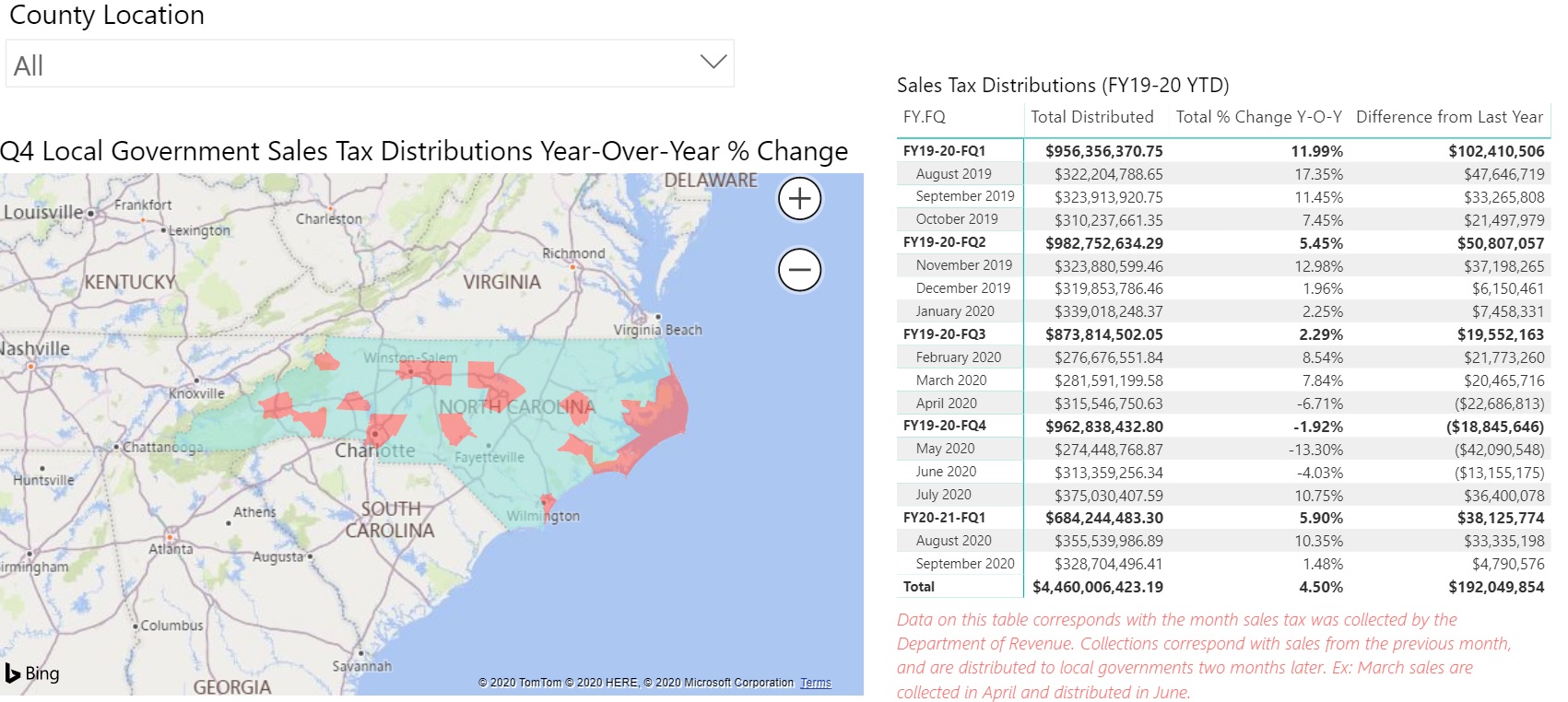The image size is (1568, 702).
Task: Click the Bing logo on the map
Action: pos(33,673)
